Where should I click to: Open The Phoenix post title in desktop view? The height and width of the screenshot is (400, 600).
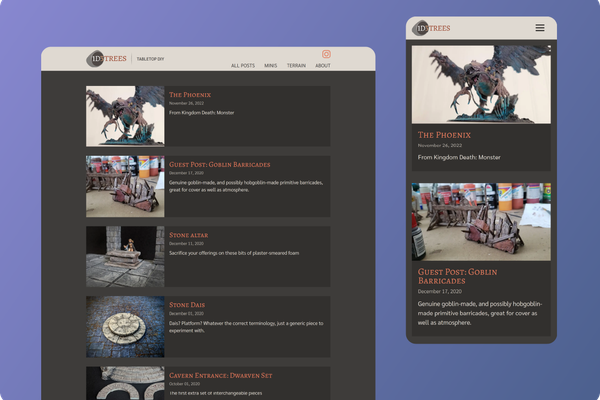click(190, 95)
